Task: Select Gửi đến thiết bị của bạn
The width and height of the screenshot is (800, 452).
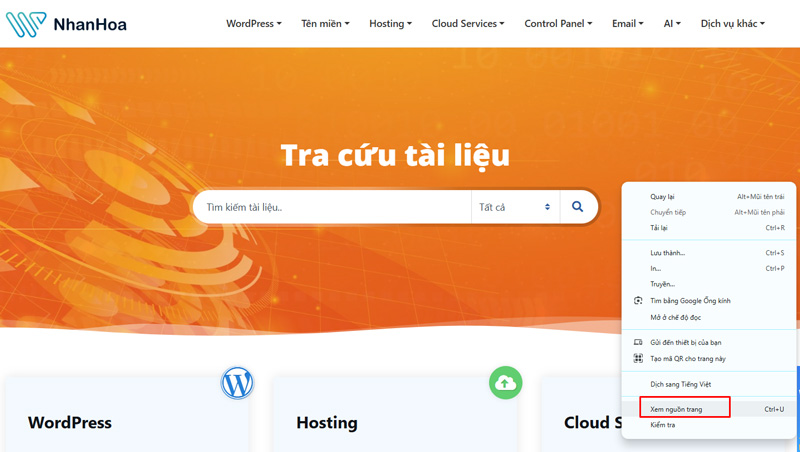Action: click(709, 342)
